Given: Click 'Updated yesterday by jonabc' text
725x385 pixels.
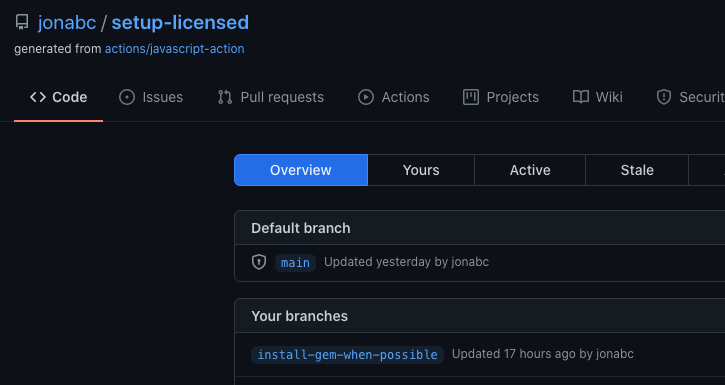Looking at the screenshot, I should [x=406, y=262].
